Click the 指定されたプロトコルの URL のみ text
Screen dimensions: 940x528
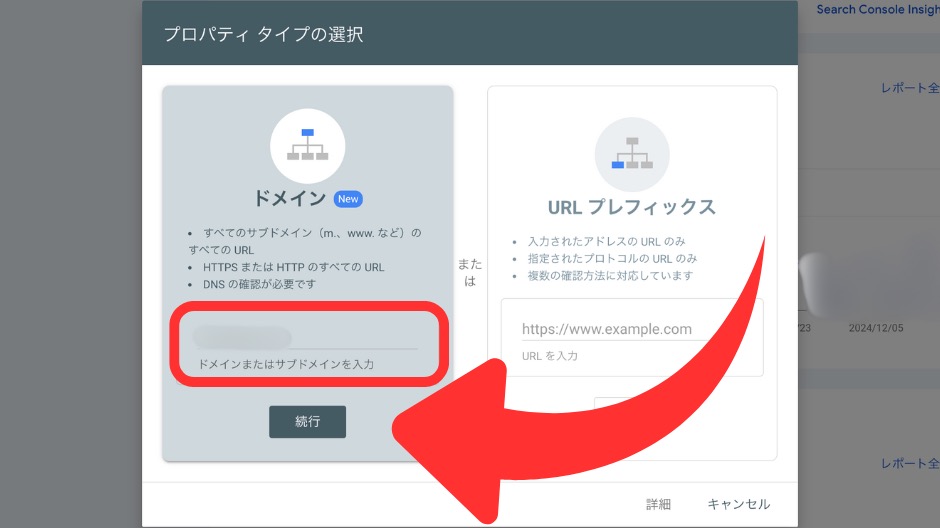coord(612,258)
